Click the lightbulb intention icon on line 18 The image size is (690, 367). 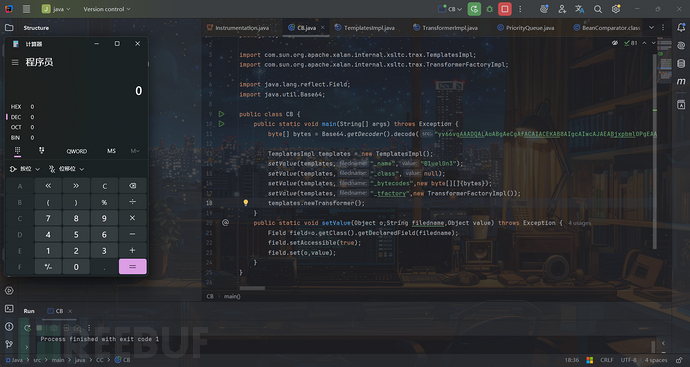point(246,203)
